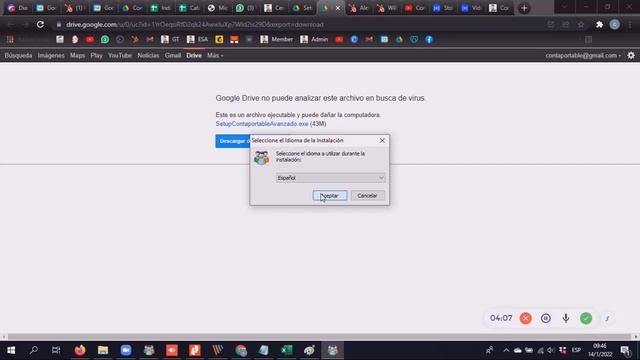Switch to the Ale browser tab
Image resolution: width=640 pixels, height=360 pixels.
359,8
